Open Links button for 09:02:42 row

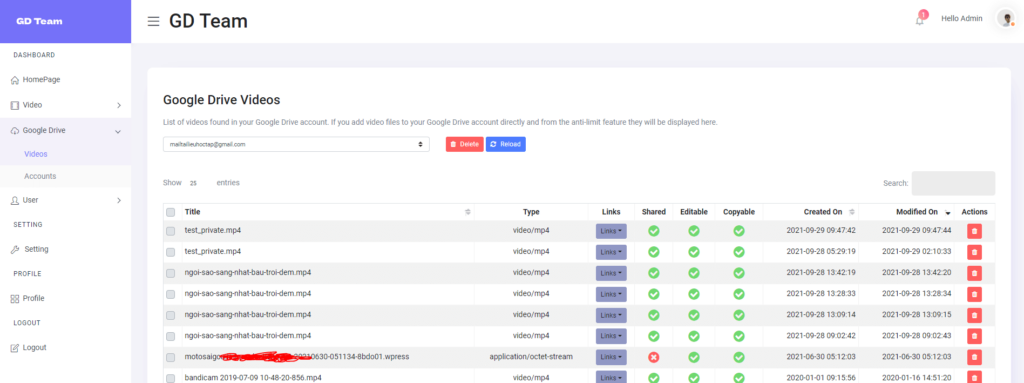[x=611, y=336]
